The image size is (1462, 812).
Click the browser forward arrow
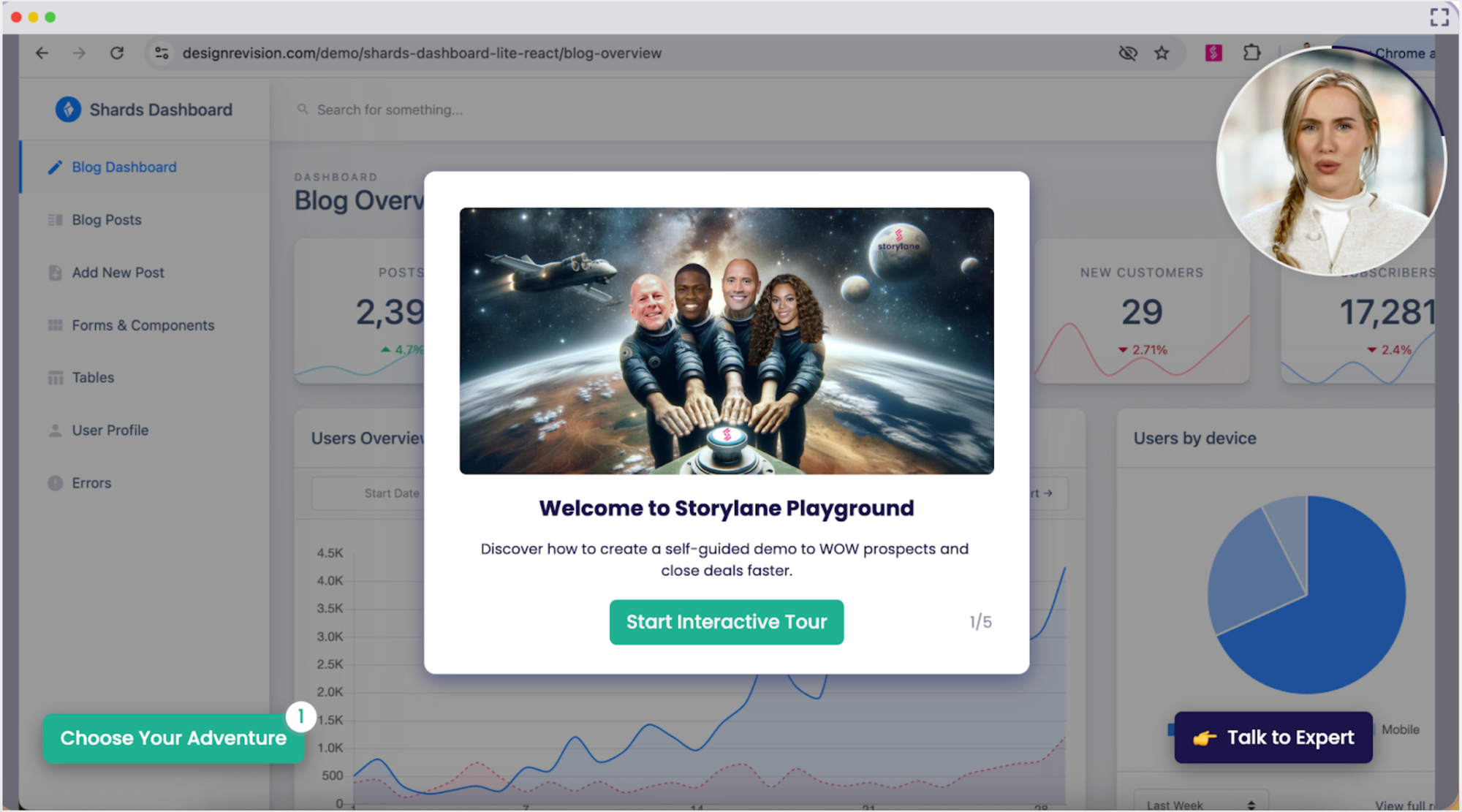pos(79,53)
